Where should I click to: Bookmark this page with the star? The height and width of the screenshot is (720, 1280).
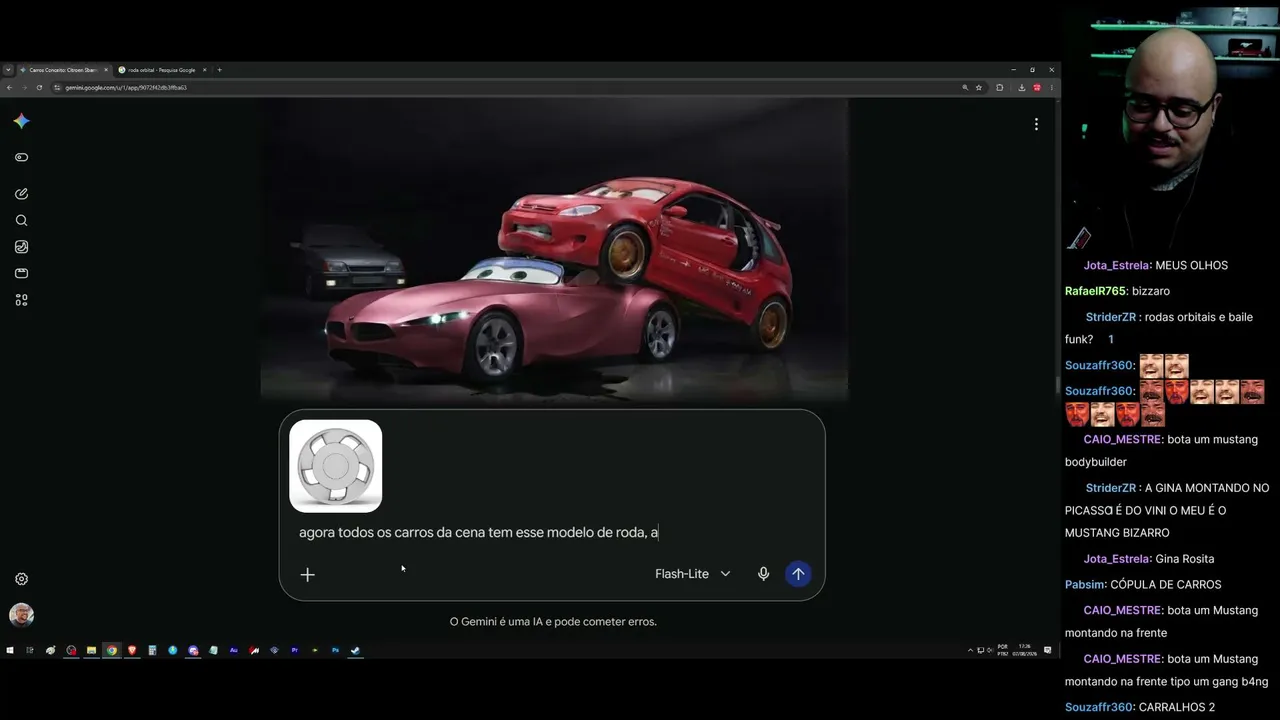[x=979, y=87]
